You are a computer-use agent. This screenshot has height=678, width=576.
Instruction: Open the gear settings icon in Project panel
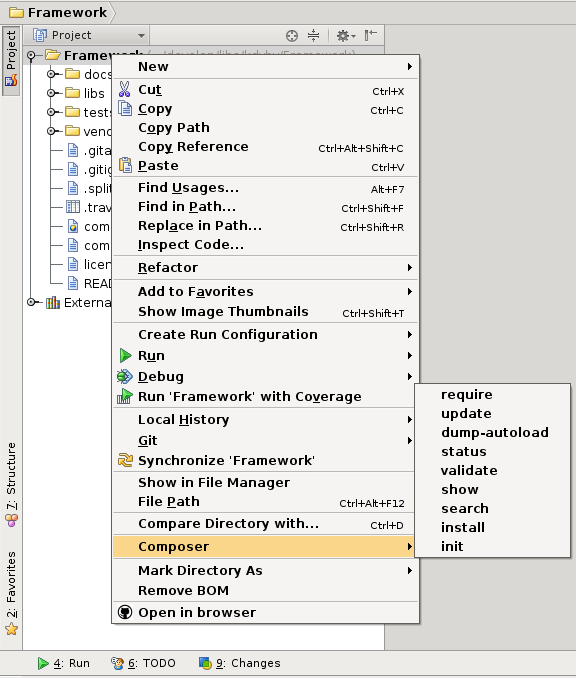(346, 35)
